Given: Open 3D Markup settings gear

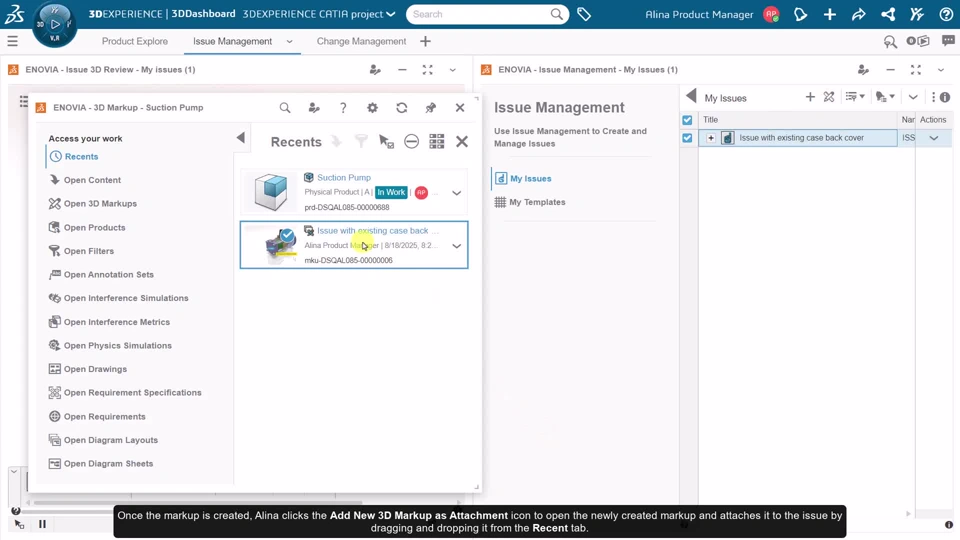Looking at the screenshot, I should (372, 108).
